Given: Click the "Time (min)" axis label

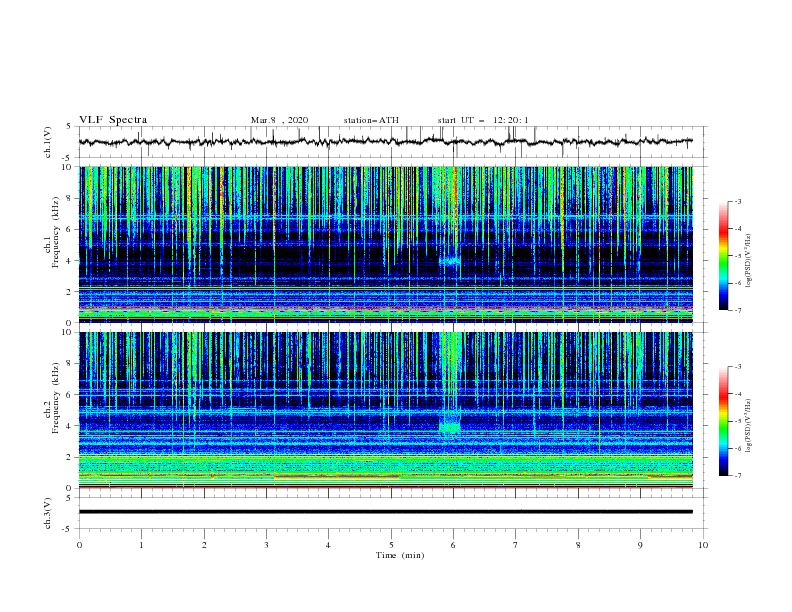Looking at the screenshot, I should (400, 555).
